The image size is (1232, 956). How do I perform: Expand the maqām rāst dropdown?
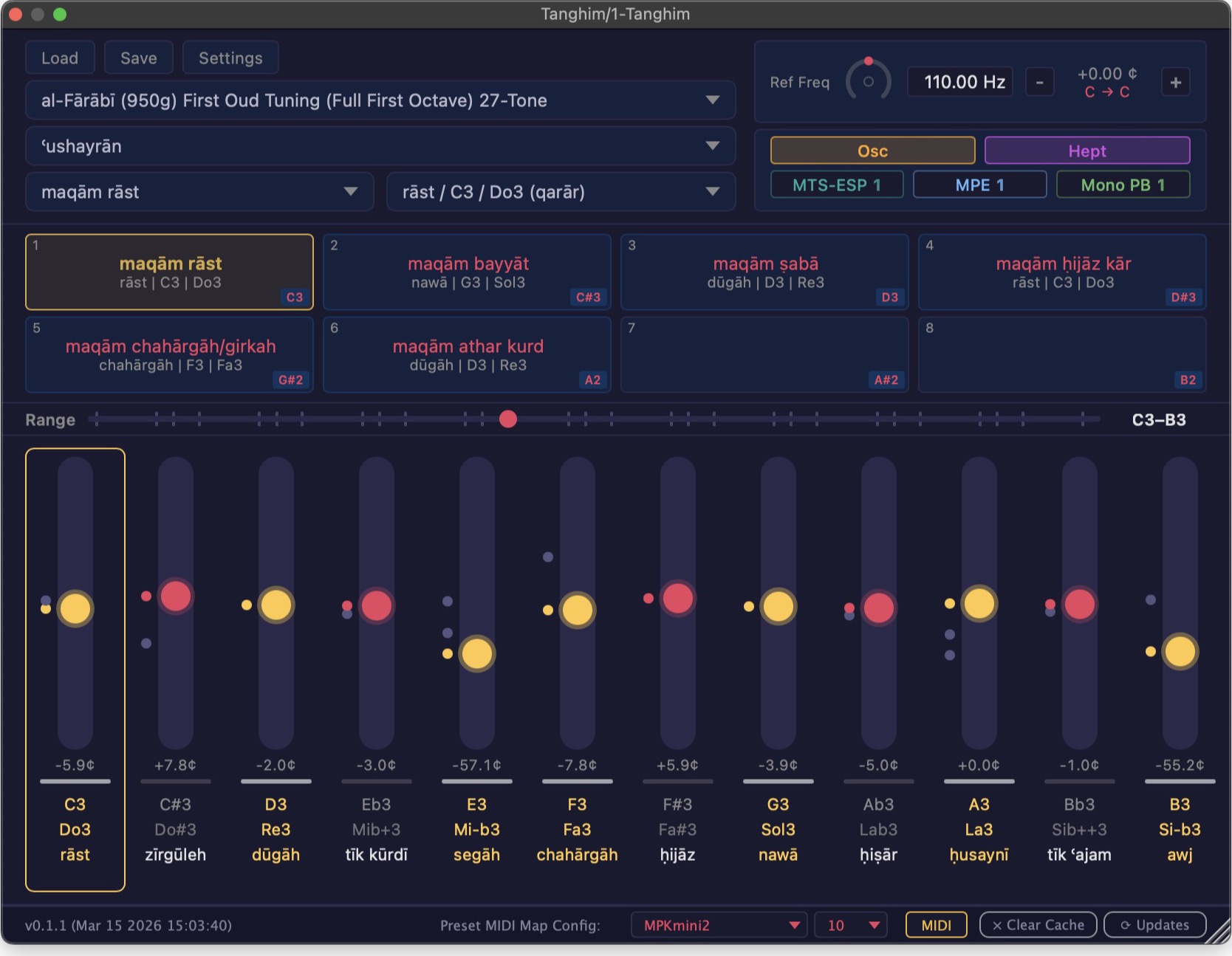[x=199, y=192]
